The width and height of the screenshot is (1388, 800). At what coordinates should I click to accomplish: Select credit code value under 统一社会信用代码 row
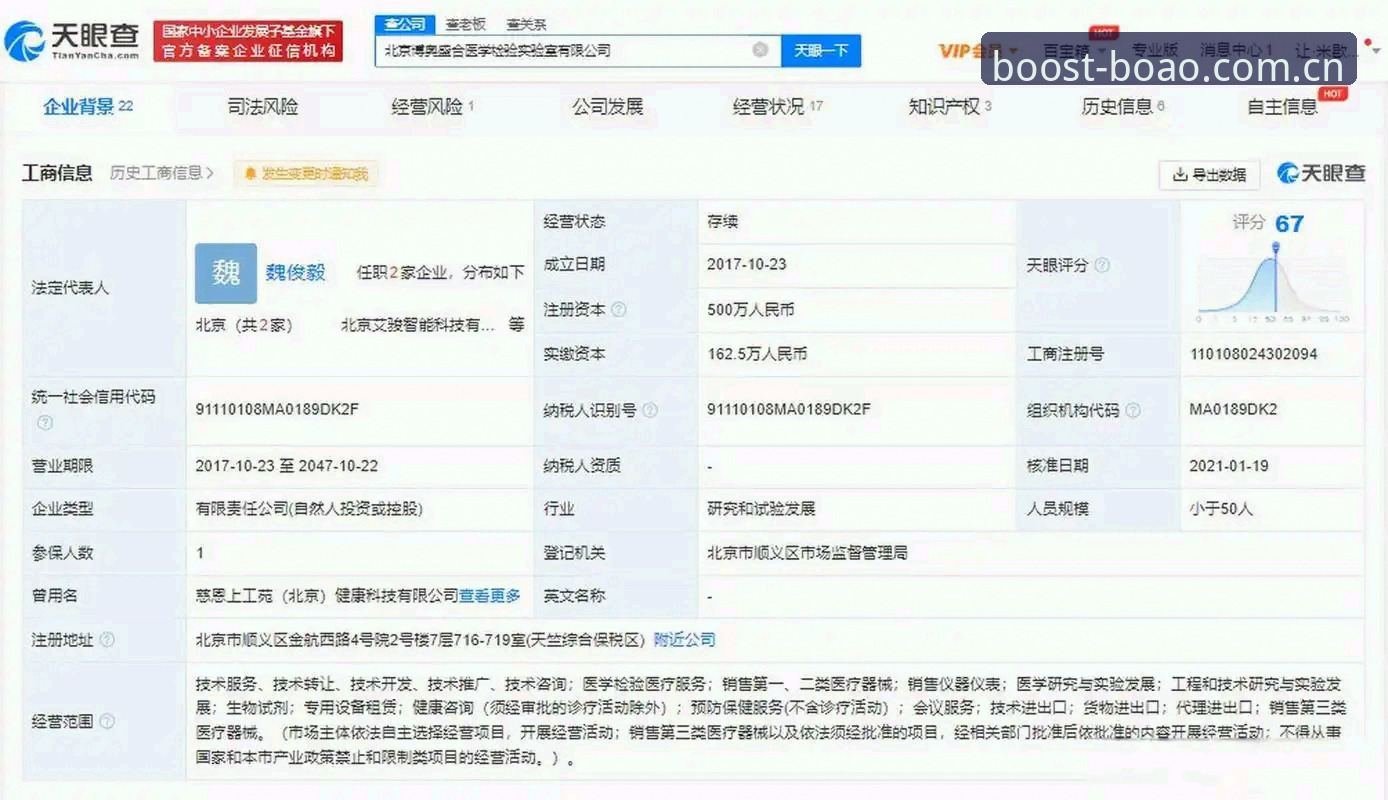(278, 409)
